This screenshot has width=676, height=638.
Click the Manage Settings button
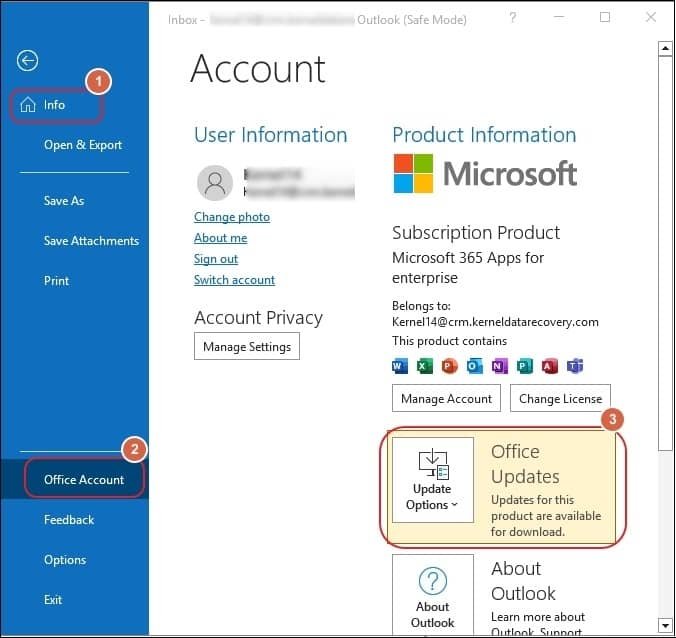pyautogui.click(x=247, y=346)
